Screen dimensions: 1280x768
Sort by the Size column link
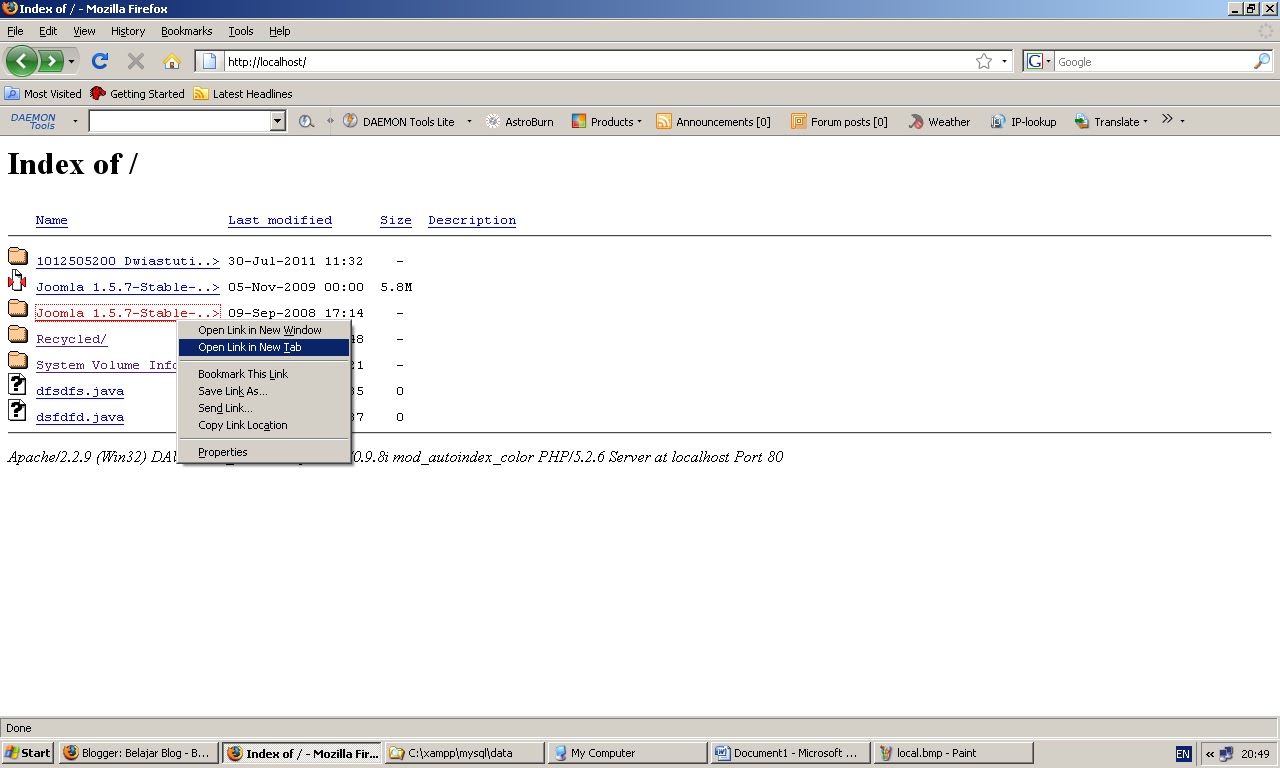[x=396, y=220]
